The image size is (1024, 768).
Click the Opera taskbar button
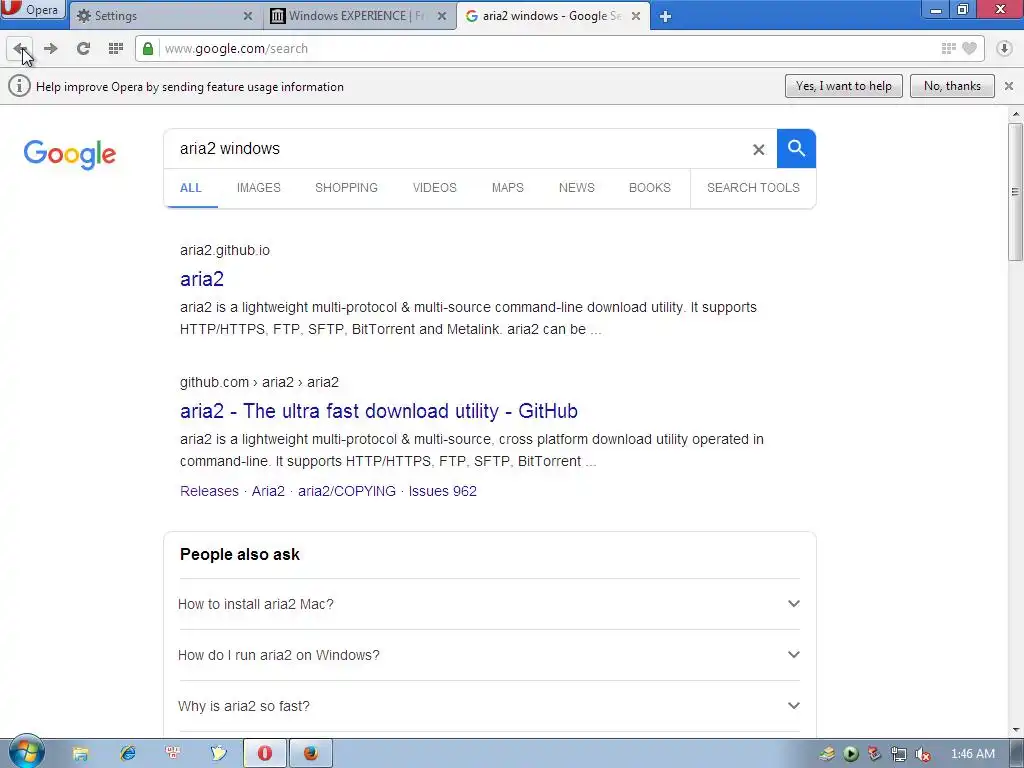click(265, 754)
